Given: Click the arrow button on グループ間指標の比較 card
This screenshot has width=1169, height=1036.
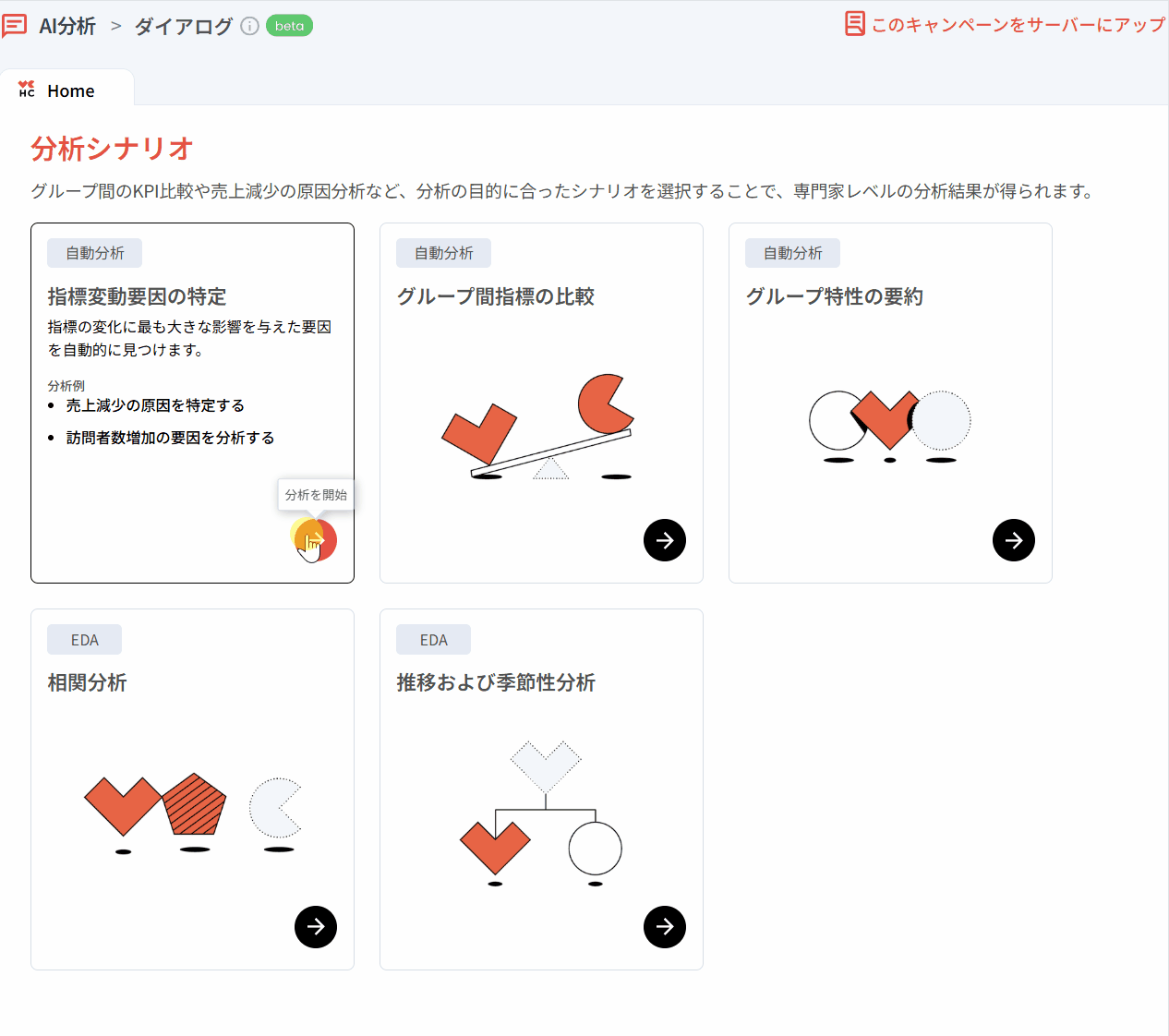Looking at the screenshot, I should click(x=665, y=540).
